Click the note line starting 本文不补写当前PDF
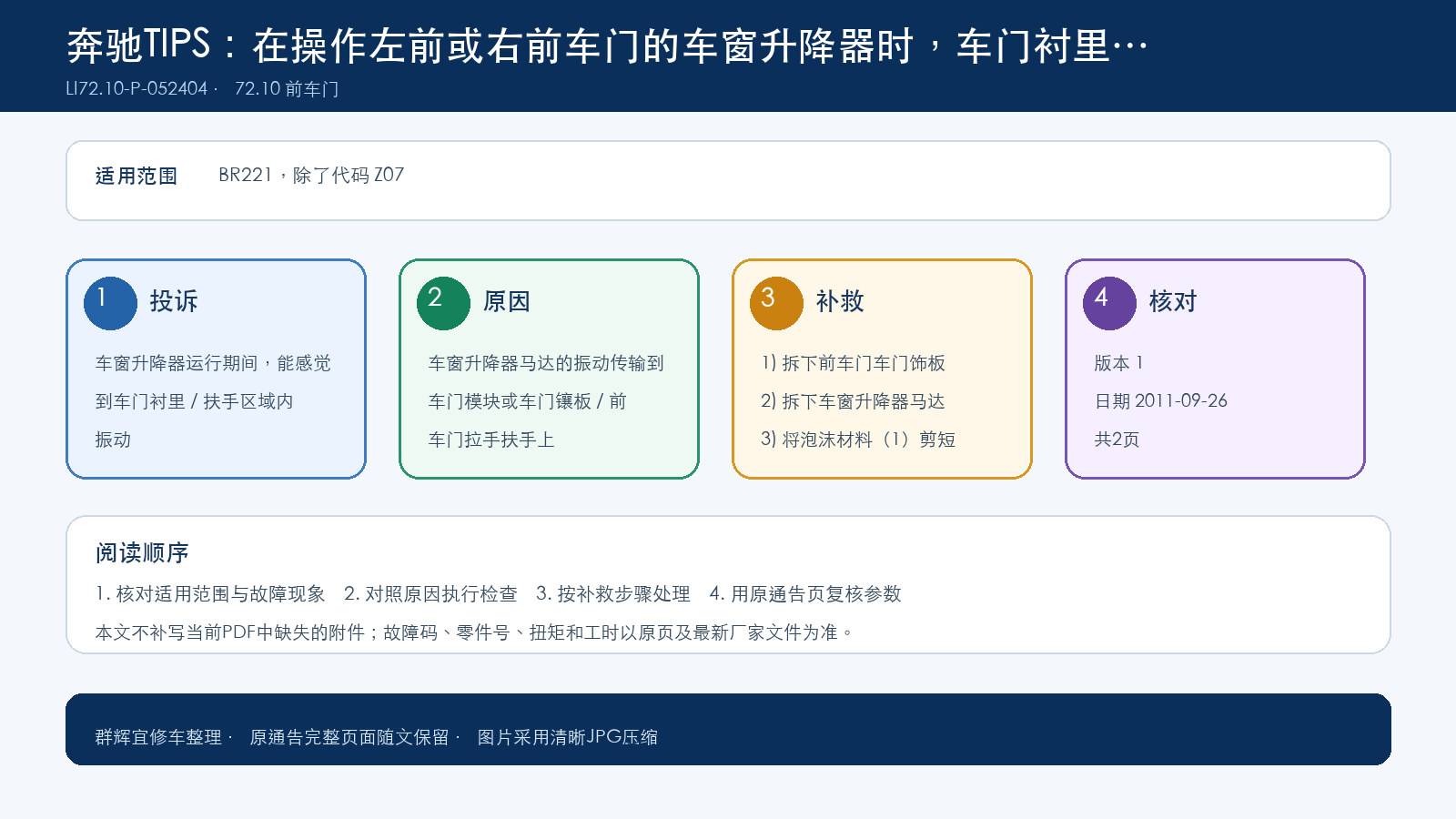Viewport: 1456px width, 819px height. tap(474, 632)
